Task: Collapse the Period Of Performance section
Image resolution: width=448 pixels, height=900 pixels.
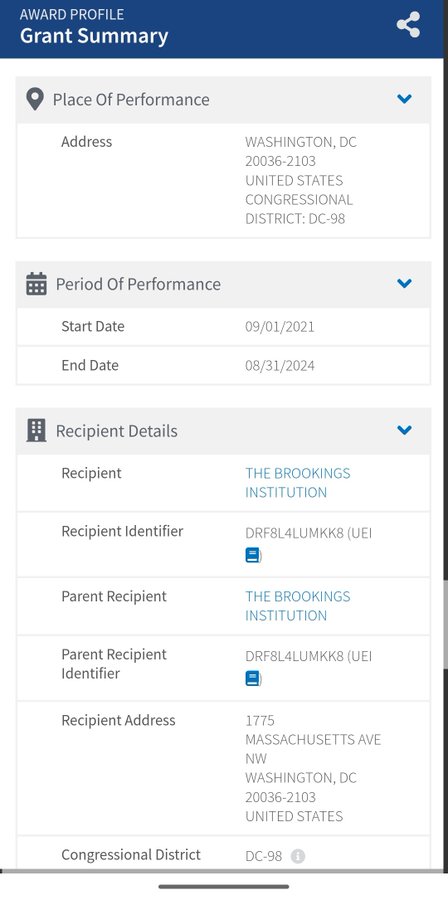Action: [x=404, y=283]
